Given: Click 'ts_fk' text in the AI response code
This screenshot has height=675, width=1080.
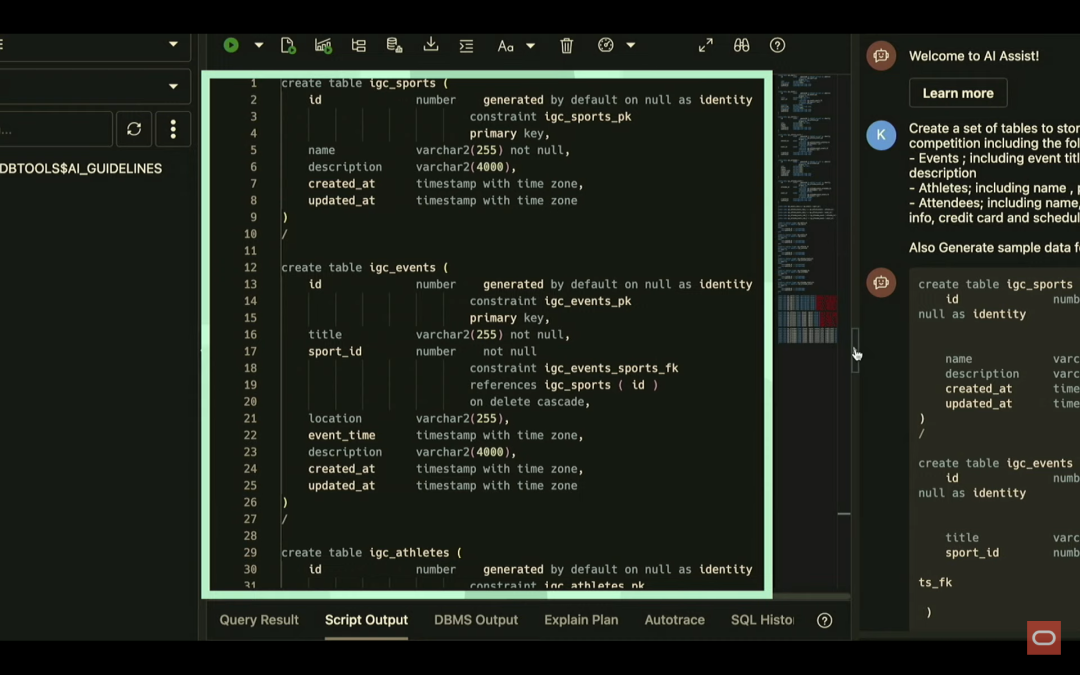Looking at the screenshot, I should (x=935, y=583).
